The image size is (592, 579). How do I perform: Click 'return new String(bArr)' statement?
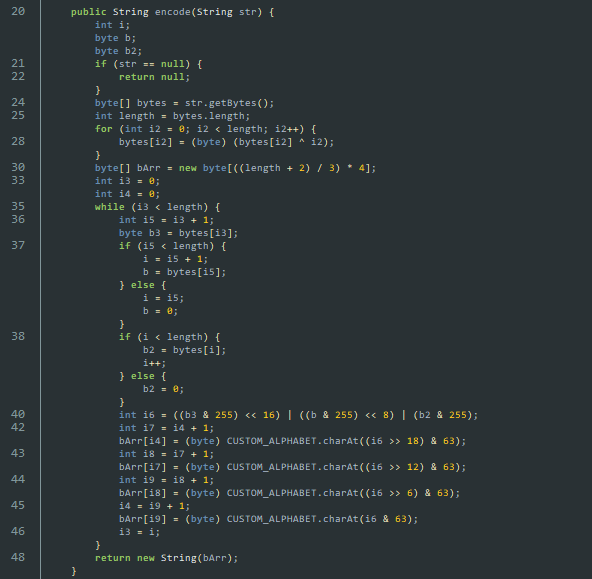166,558
